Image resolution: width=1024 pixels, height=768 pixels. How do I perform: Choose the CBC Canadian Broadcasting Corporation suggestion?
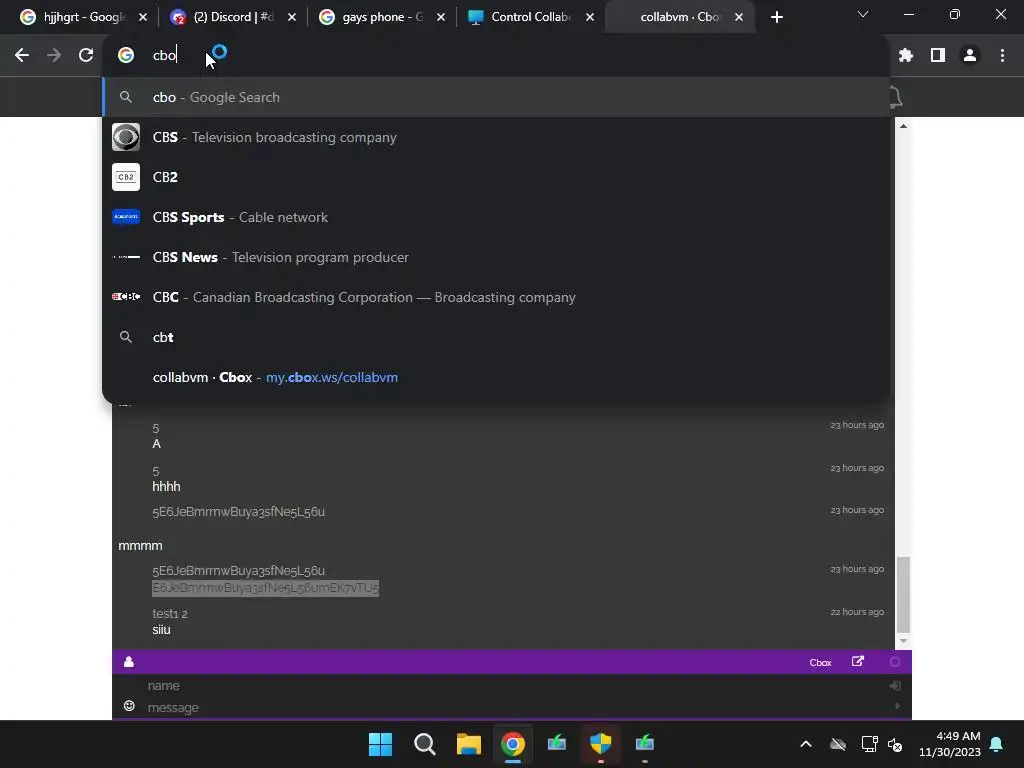(496, 297)
